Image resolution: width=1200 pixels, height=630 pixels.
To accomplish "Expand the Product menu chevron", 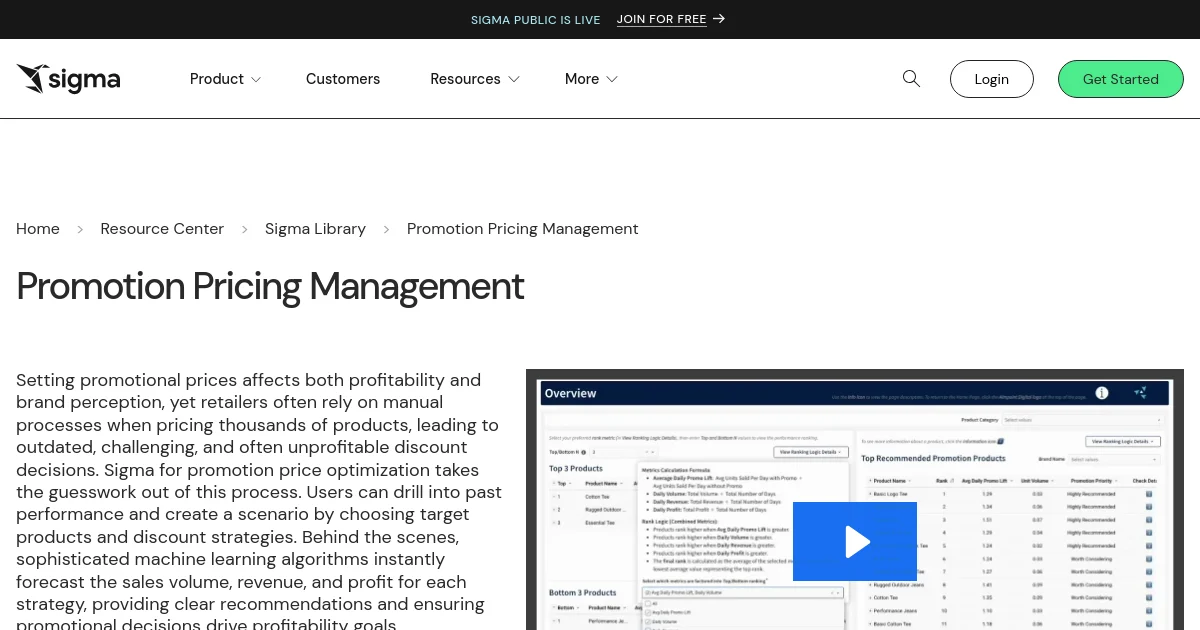I will [256, 79].
